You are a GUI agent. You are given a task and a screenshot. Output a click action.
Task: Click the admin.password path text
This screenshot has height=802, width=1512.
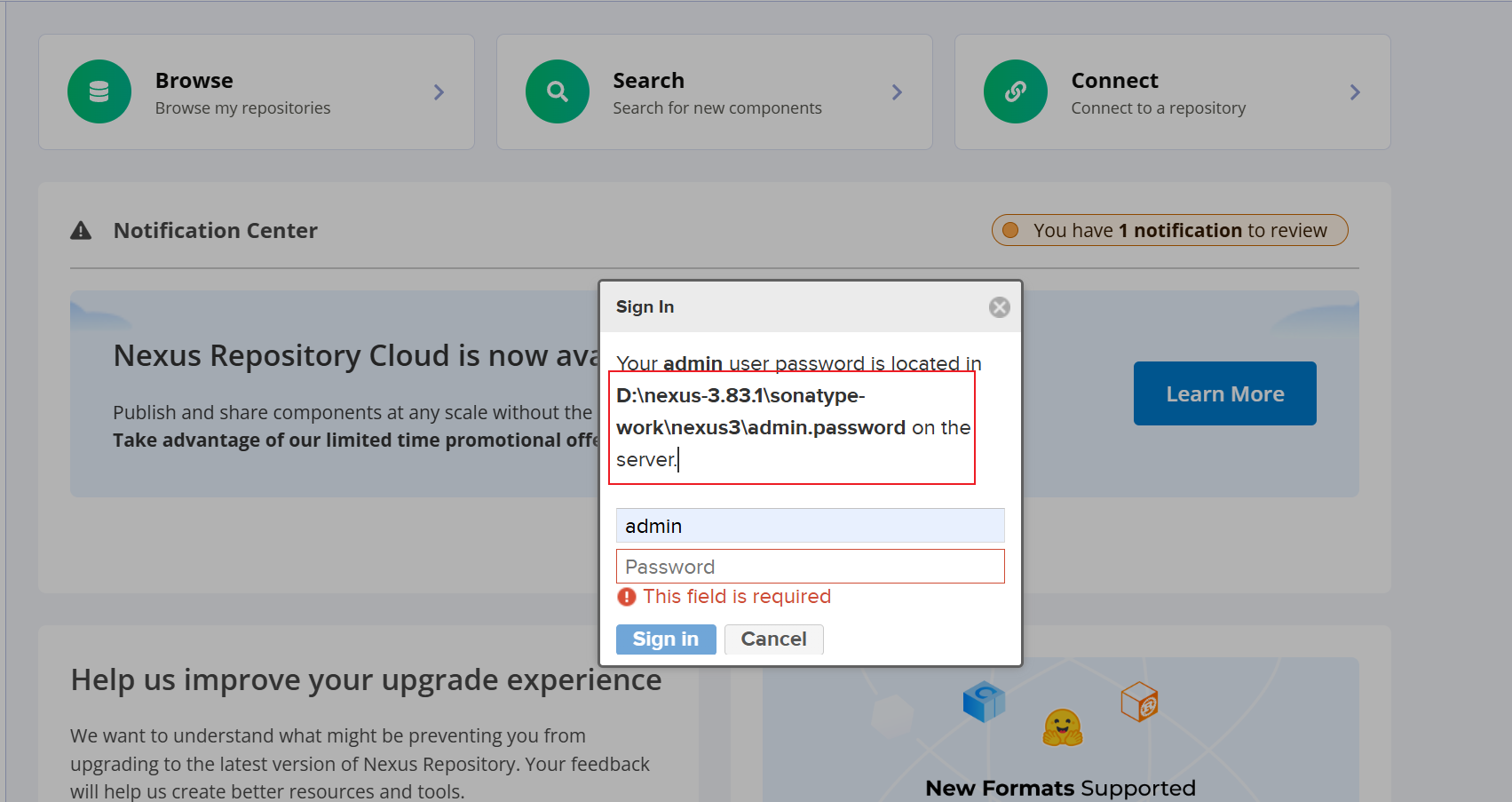[x=761, y=411]
